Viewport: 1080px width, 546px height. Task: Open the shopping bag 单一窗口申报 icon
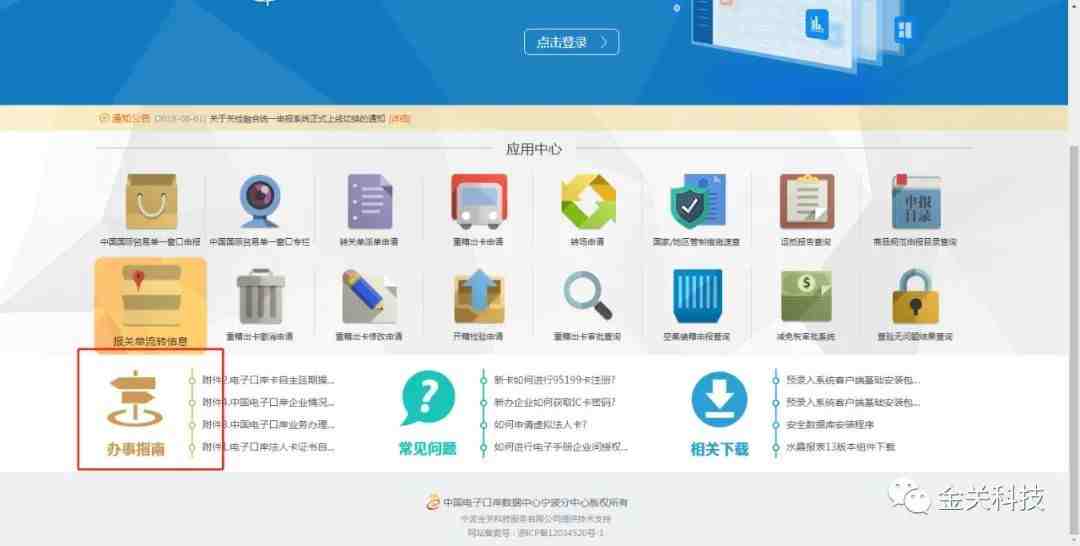(151, 203)
